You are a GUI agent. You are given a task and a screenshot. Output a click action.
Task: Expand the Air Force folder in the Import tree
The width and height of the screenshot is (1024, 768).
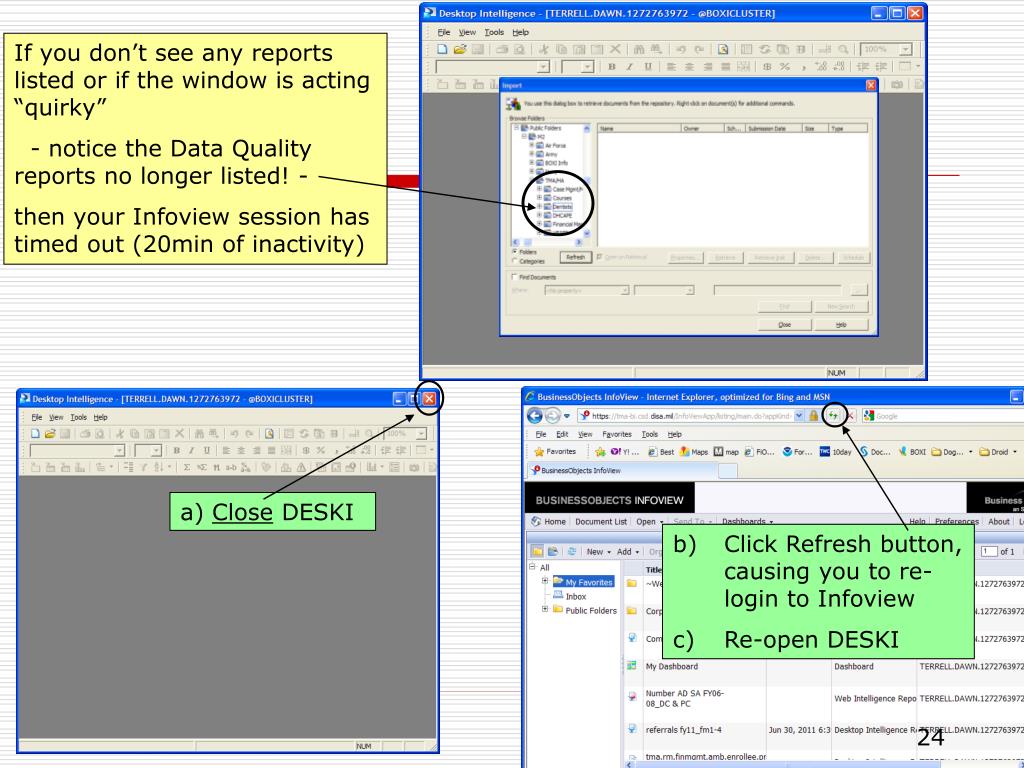[x=532, y=146]
